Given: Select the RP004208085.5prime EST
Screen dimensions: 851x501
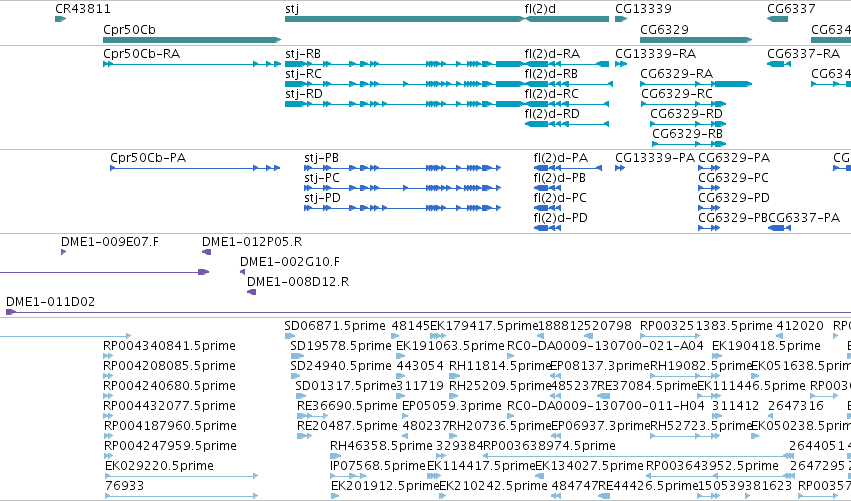Looking at the screenshot, I should click(107, 376).
